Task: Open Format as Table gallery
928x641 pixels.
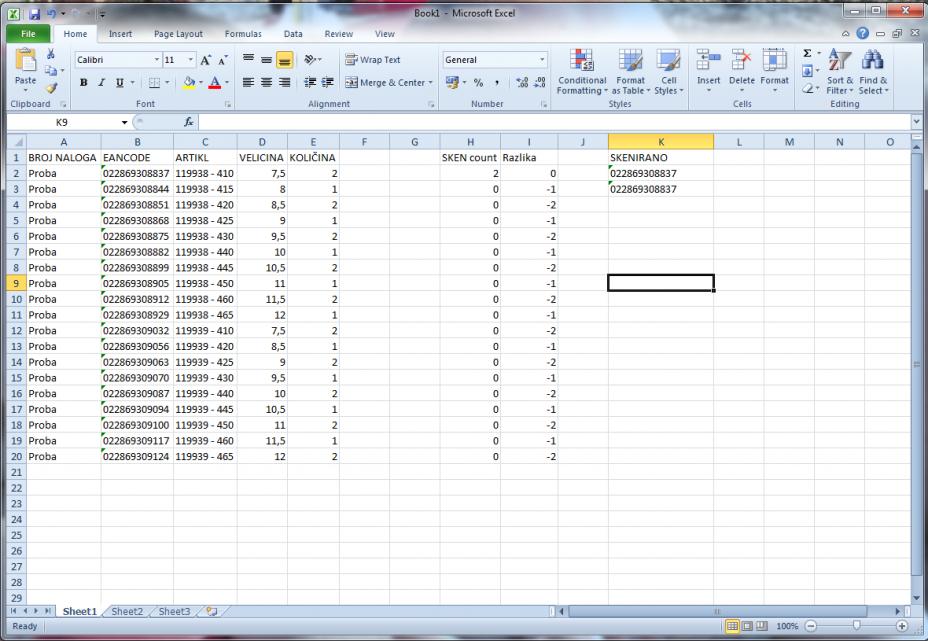Action: pos(630,72)
